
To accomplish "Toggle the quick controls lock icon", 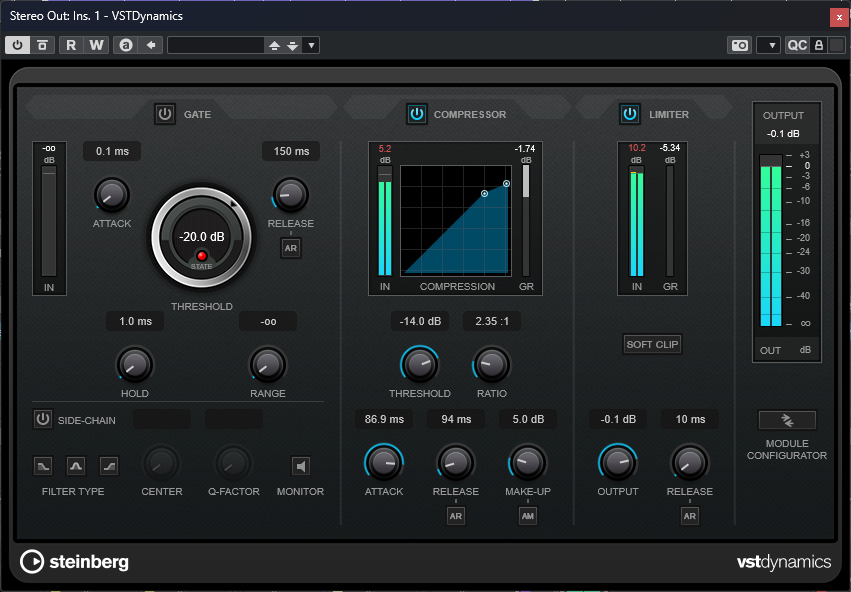I will pyautogui.click(x=819, y=45).
